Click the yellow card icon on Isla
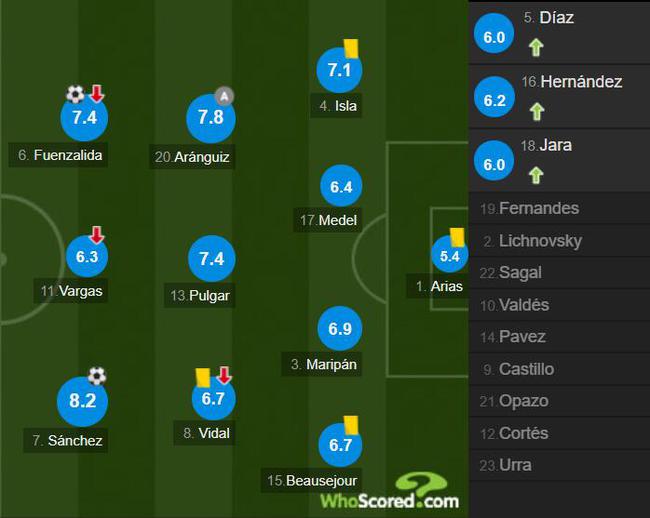Viewport: 650px width, 518px height. [351, 48]
